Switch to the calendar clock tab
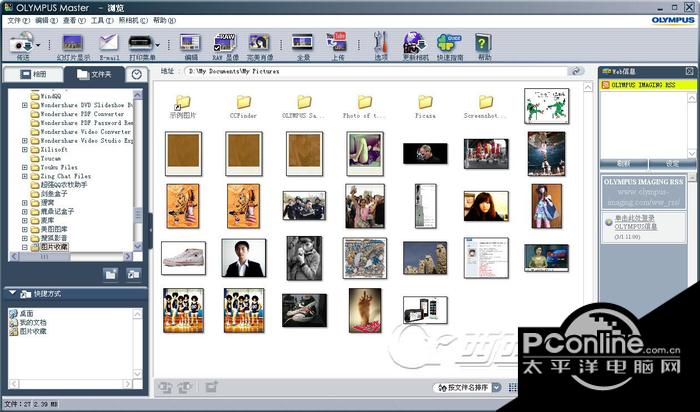Image resolution: width=700 pixels, height=412 pixels. 137,75
